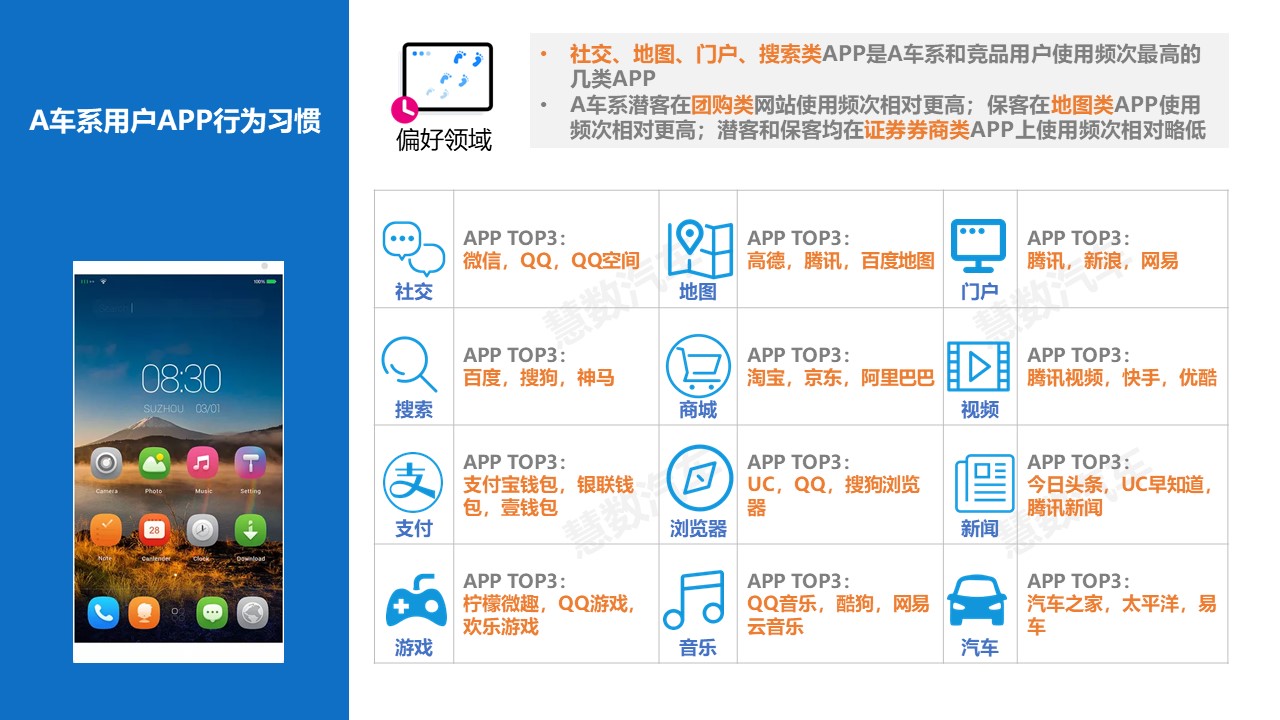This screenshot has width=1280, height=720.
Task: Select text 腾讯，新浪，网易
Action: point(1103,261)
